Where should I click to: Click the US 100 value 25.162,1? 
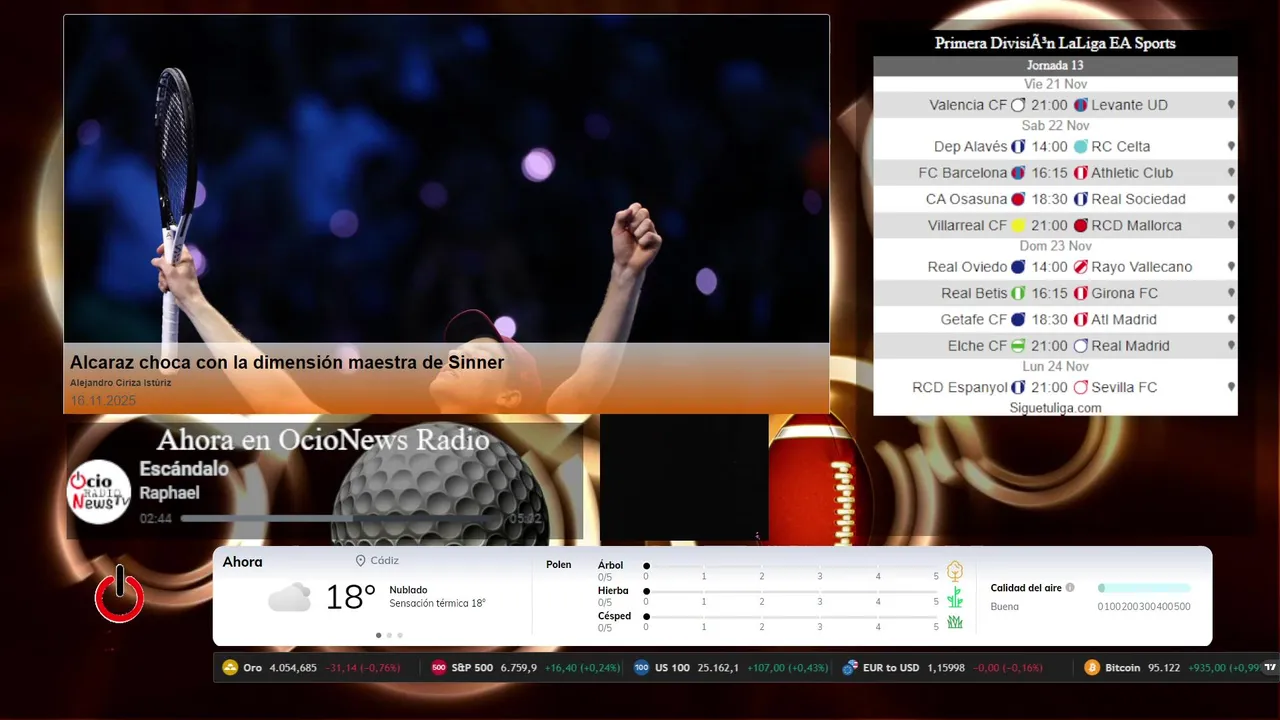point(718,668)
